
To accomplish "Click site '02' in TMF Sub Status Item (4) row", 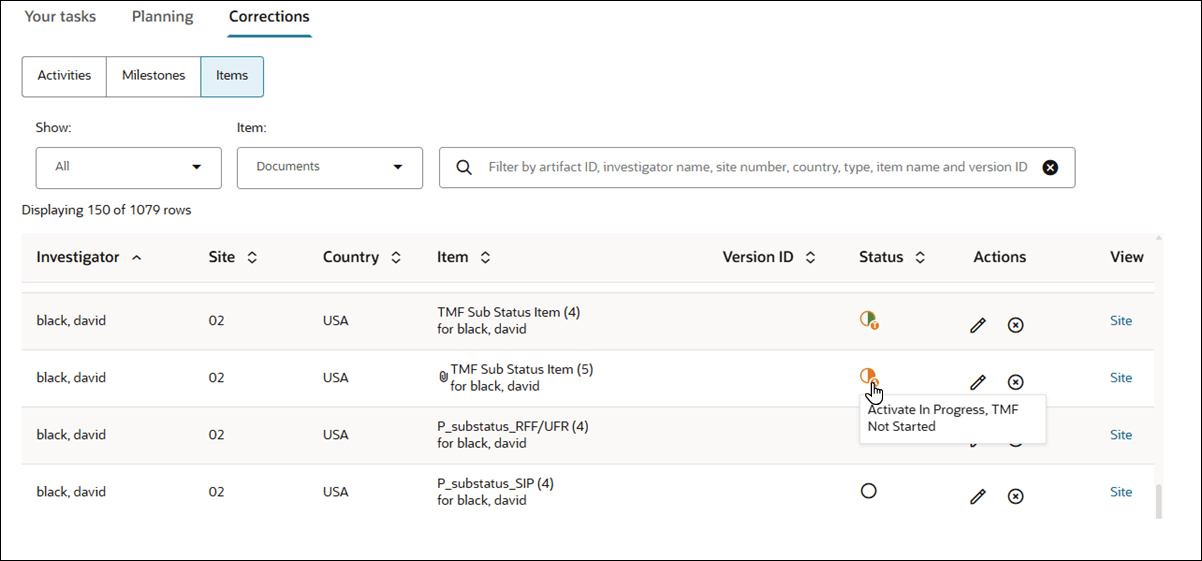I will (x=216, y=321).
